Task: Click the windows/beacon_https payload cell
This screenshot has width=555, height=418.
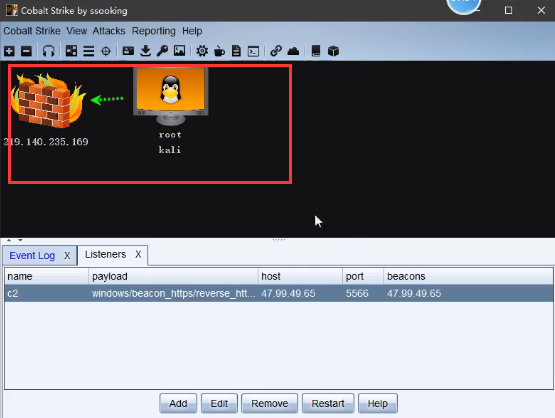Action: click(x=173, y=293)
